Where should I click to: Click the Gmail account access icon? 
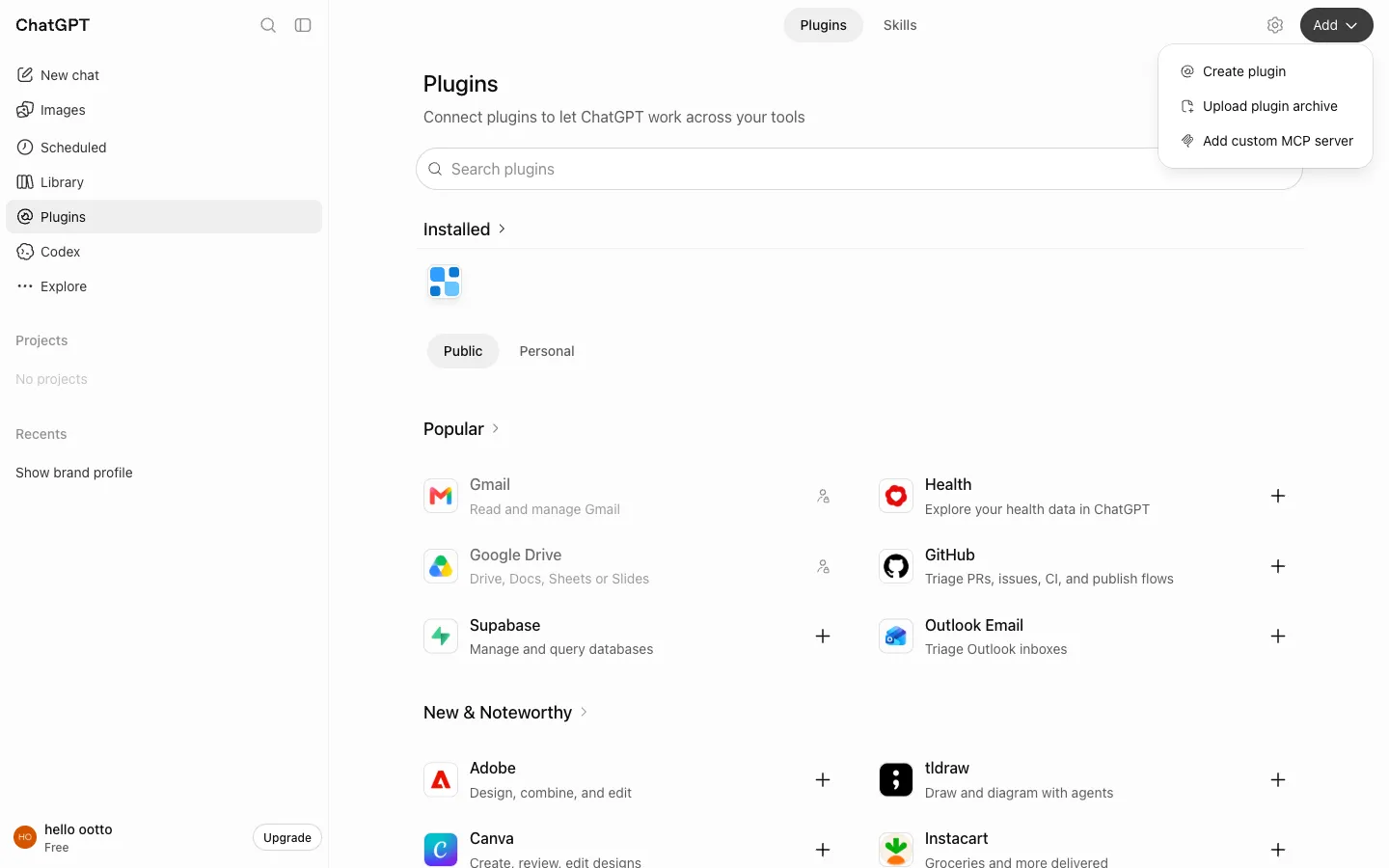click(823, 496)
